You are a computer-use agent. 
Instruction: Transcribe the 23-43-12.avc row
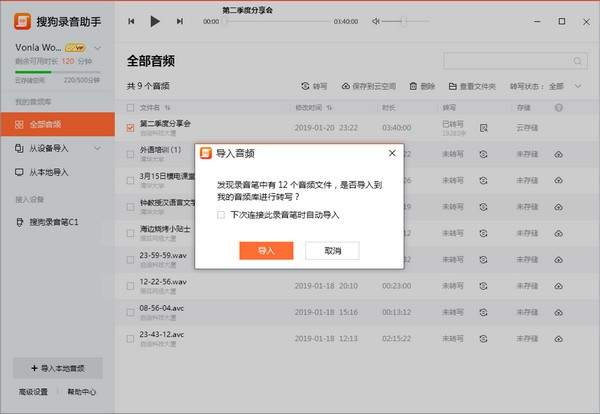point(483,339)
